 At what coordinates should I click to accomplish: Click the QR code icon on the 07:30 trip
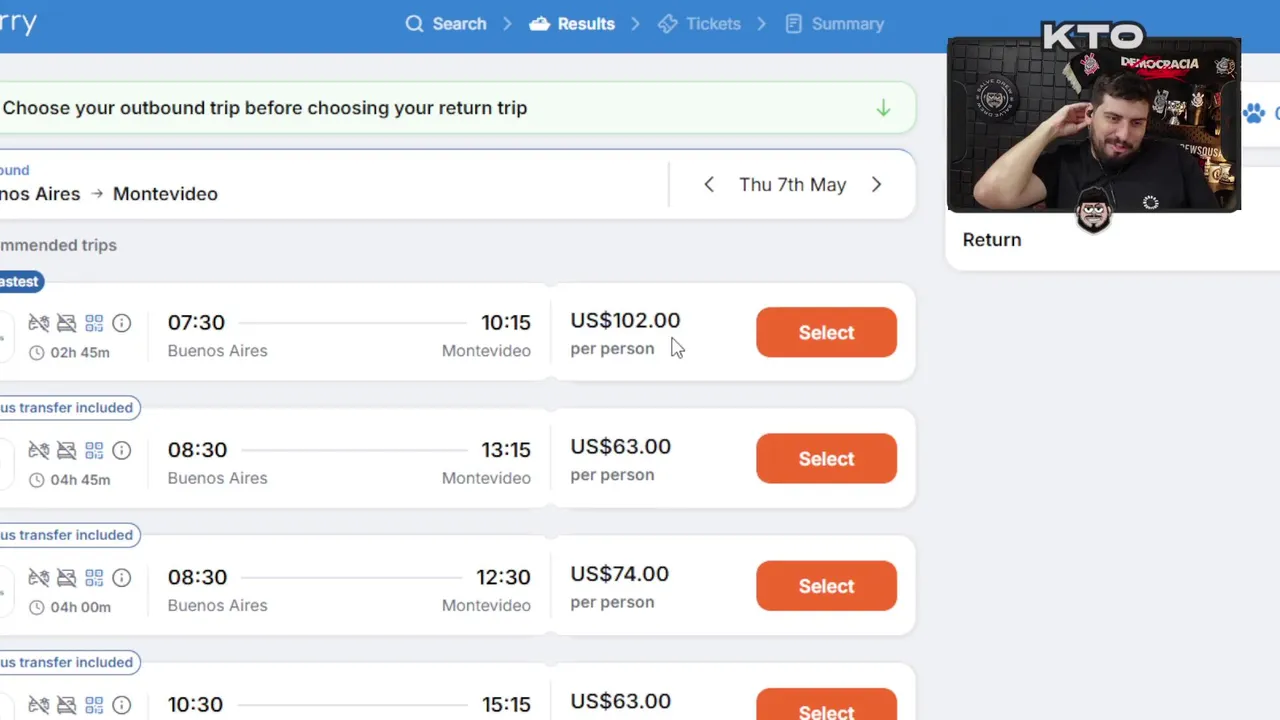(94, 323)
